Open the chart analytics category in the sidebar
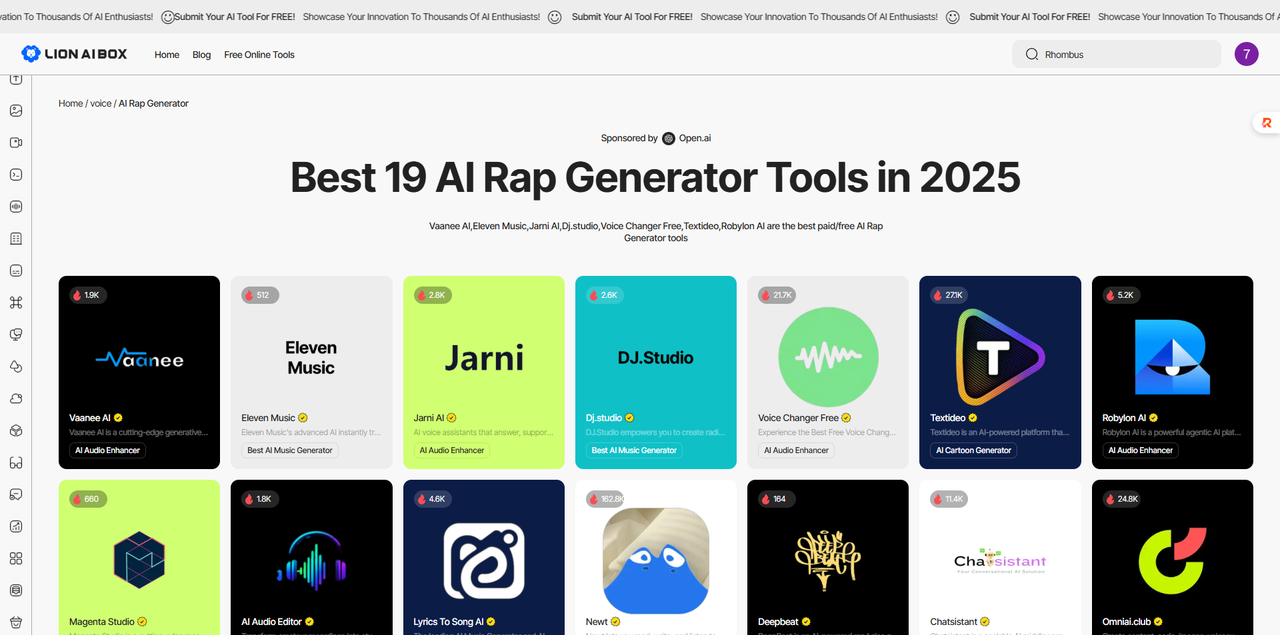This screenshot has height=635, width=1280. point(16,527)
